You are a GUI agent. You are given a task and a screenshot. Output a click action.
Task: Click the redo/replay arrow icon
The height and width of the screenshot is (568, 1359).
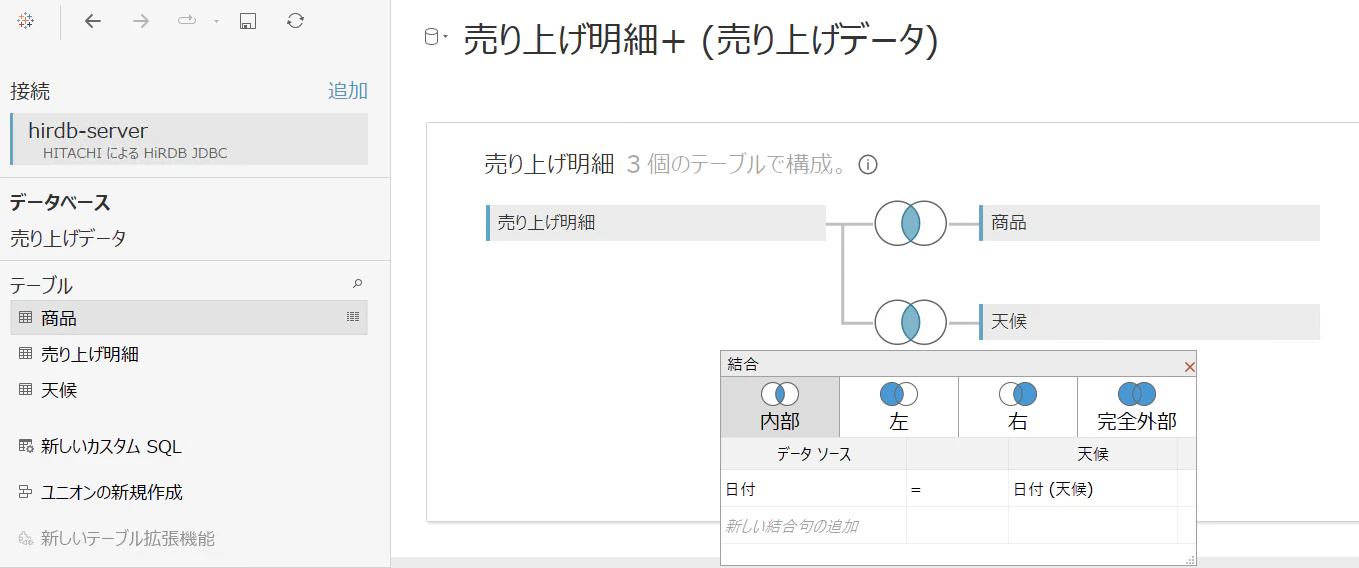tap(187, 21)
